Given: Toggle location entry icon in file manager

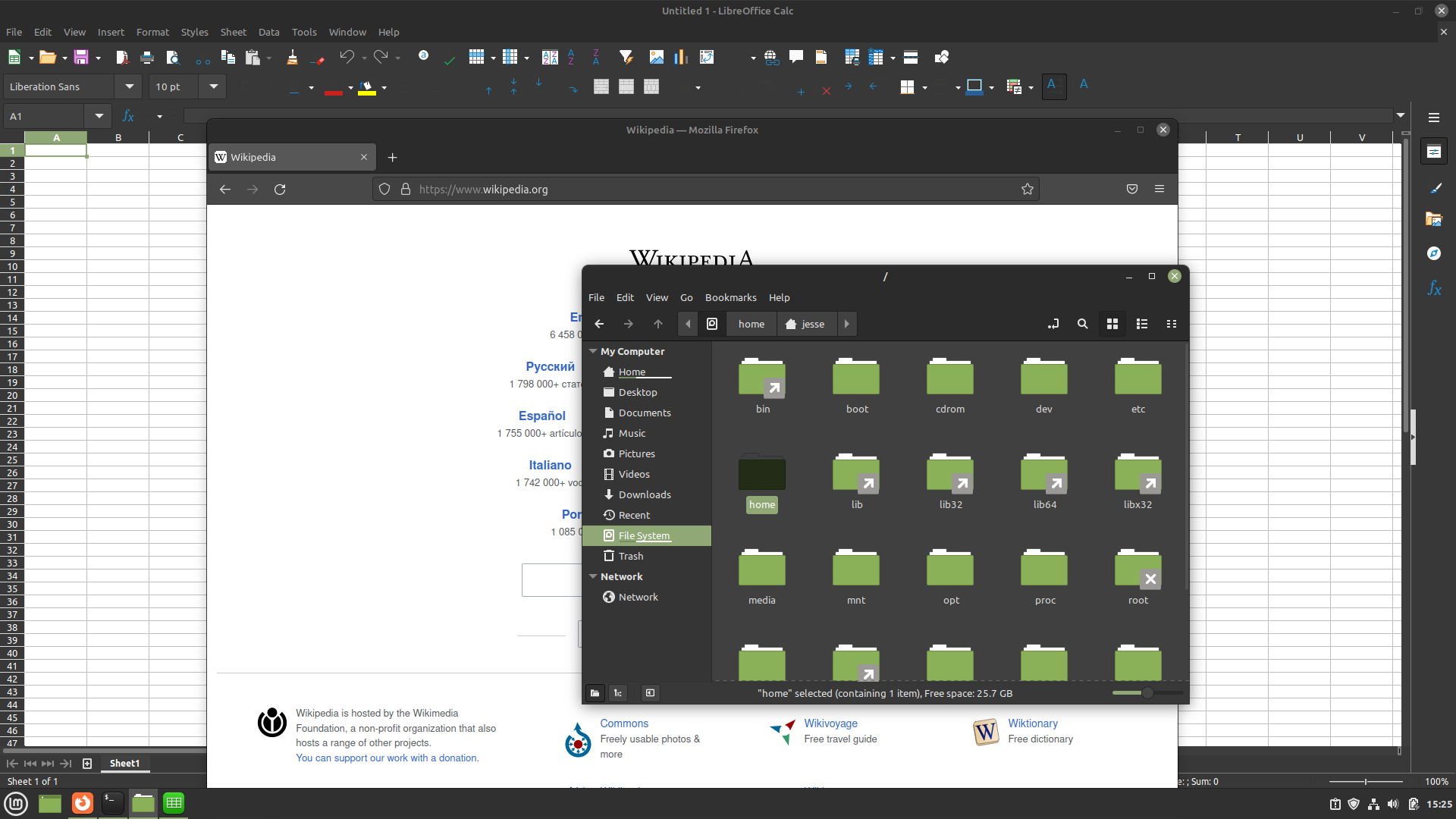Looking at the screenshot, I should [1053, 324].
